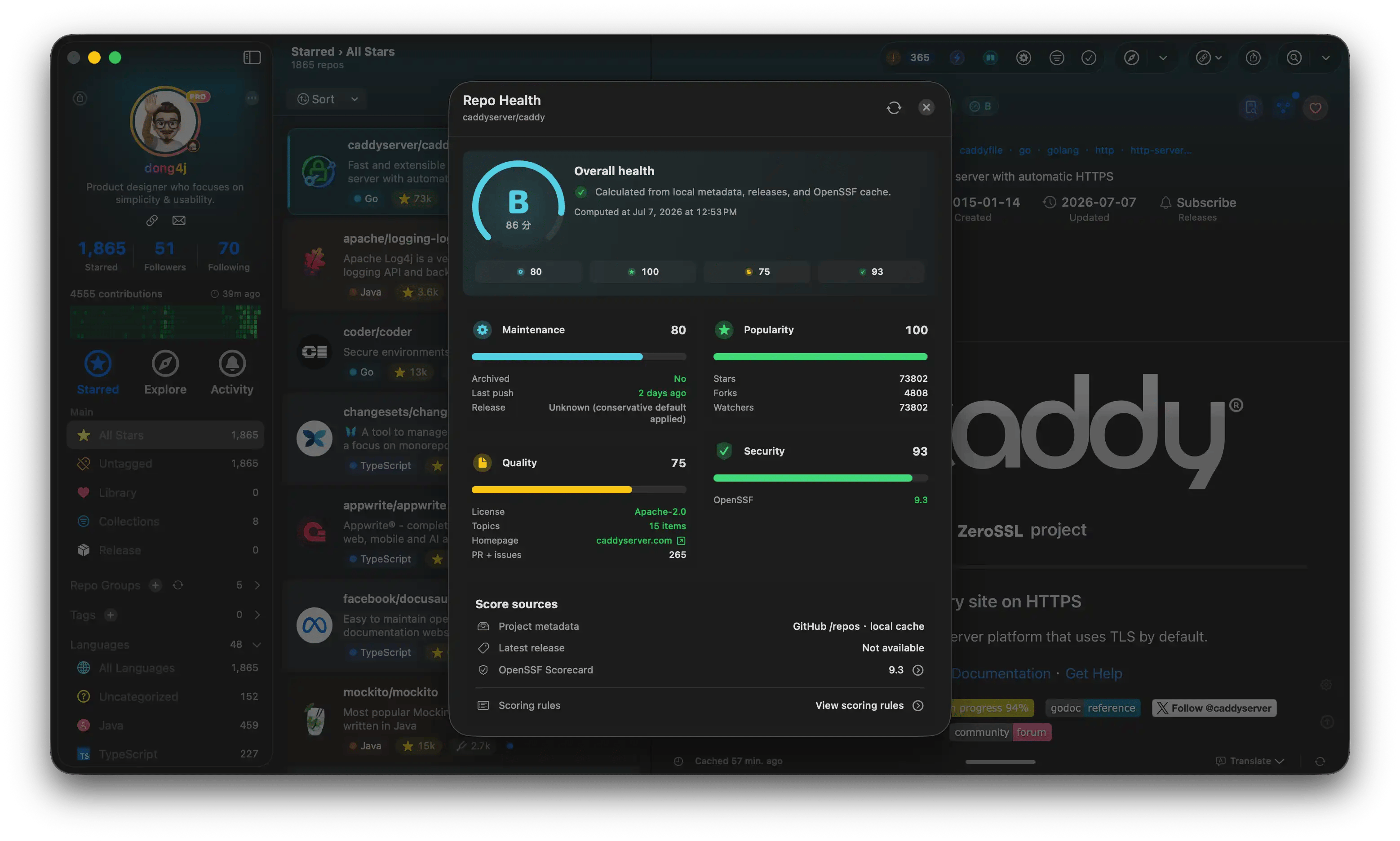
Task: Click the Maintenance progress bar
Action: point(579,356)
